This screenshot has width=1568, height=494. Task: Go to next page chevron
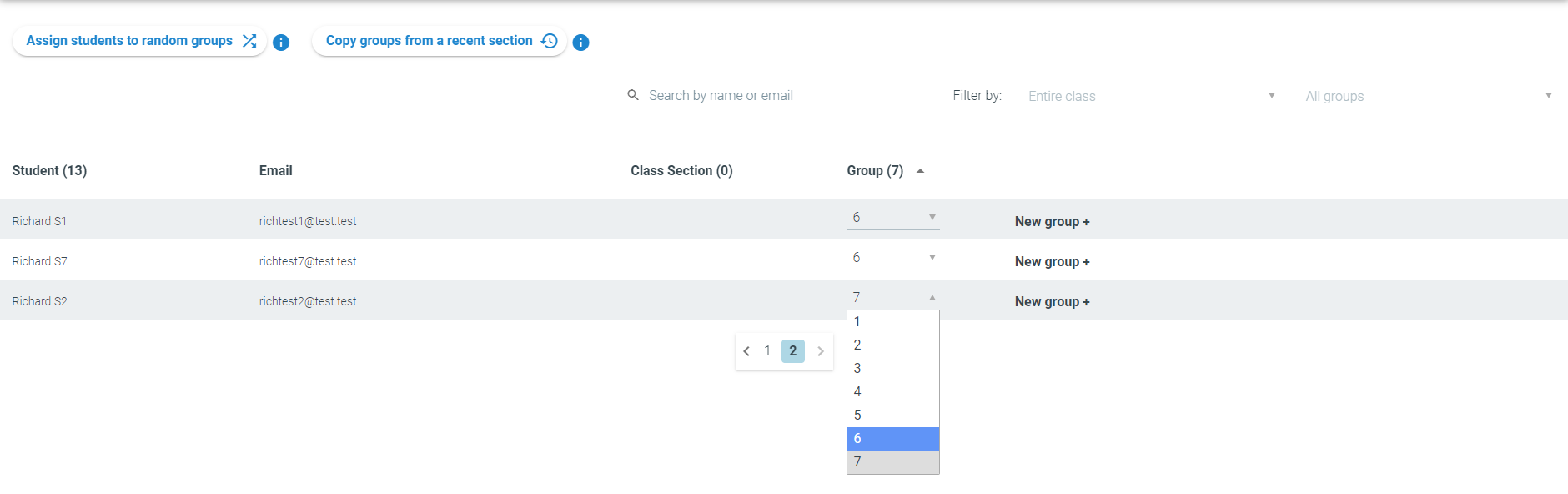[x=821, y=351]
